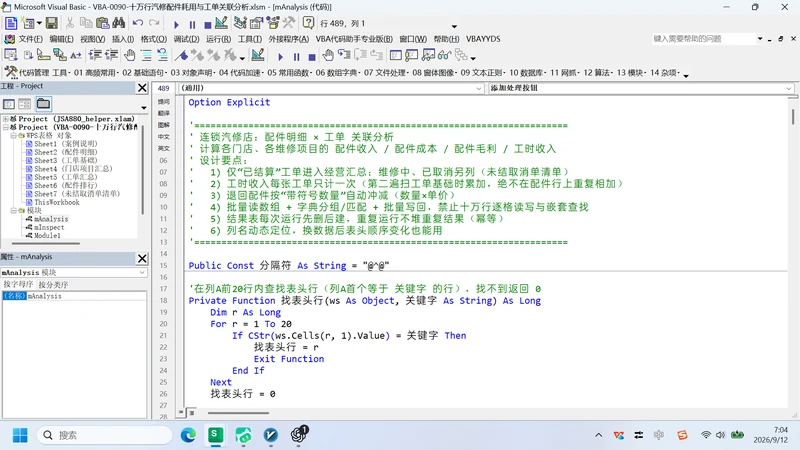
Task: Click the Paste clipboard icon
Action: (103, 23)
